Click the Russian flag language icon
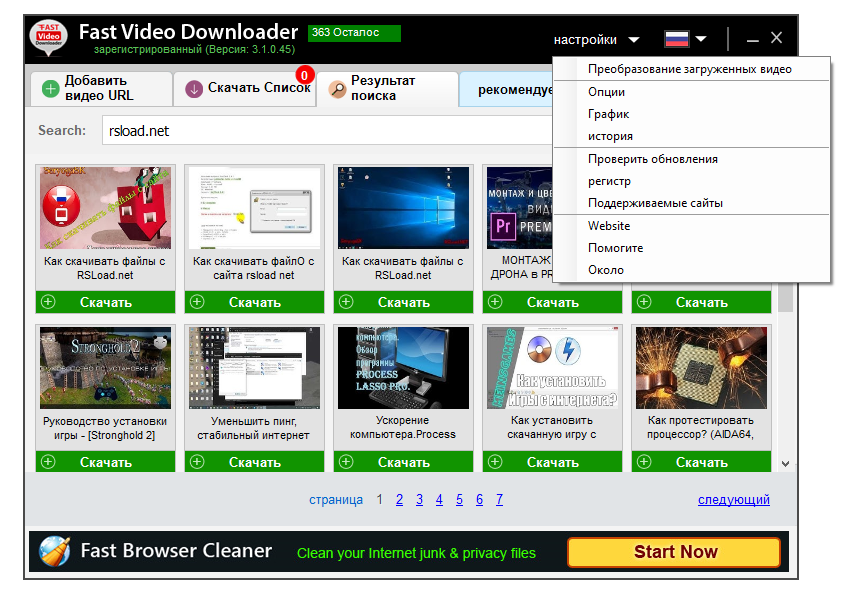 click(677, 39)
